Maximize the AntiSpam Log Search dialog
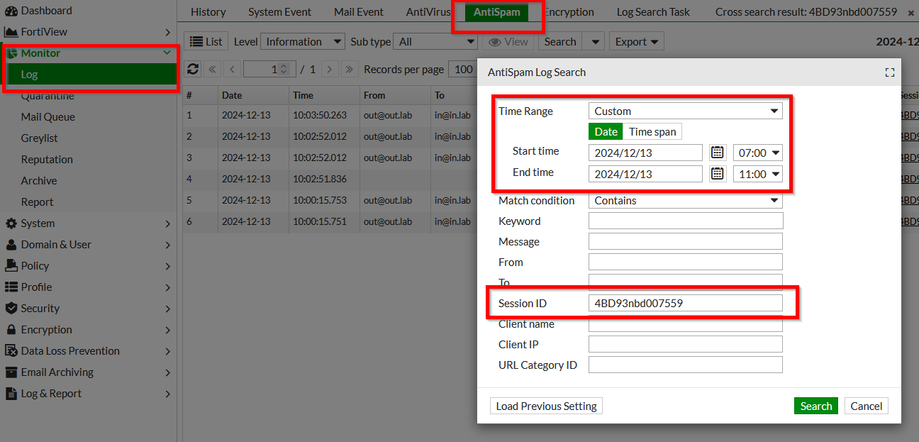 tap(890, 72)
